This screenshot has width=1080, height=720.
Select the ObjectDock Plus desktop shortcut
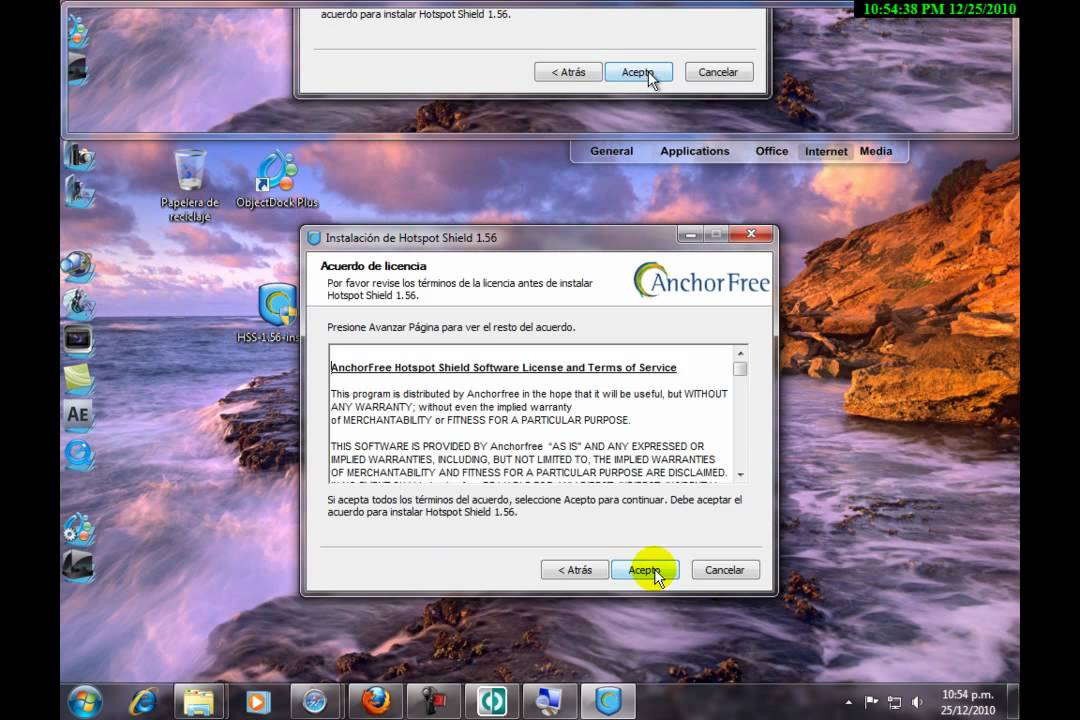[x=277, y=179]
